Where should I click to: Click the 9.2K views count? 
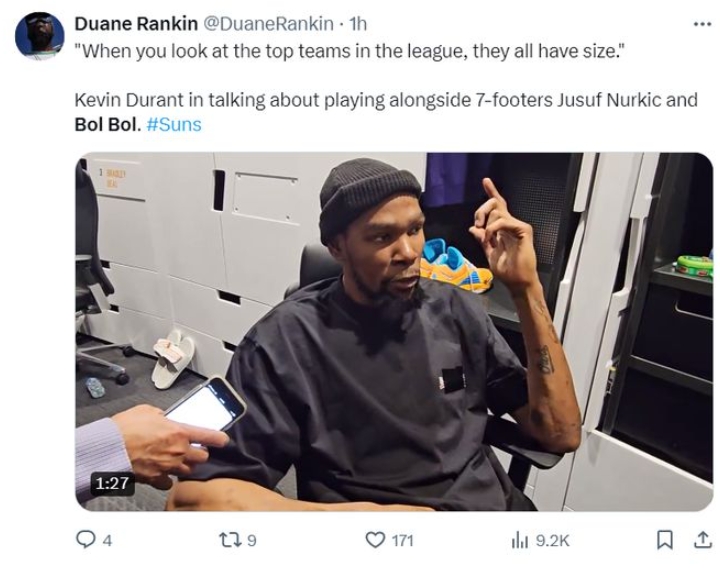coord(552,541)
